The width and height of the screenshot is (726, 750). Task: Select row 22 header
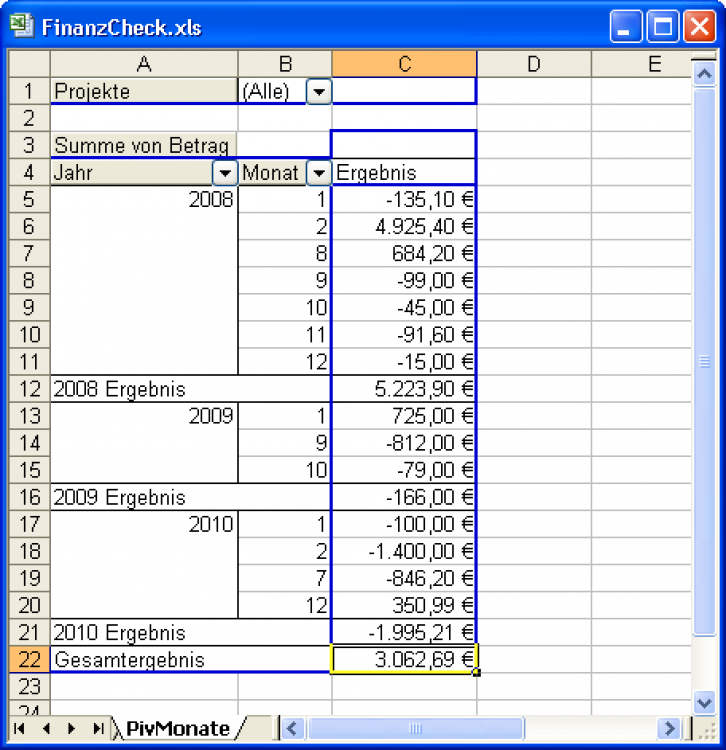(x=29, y=660)
